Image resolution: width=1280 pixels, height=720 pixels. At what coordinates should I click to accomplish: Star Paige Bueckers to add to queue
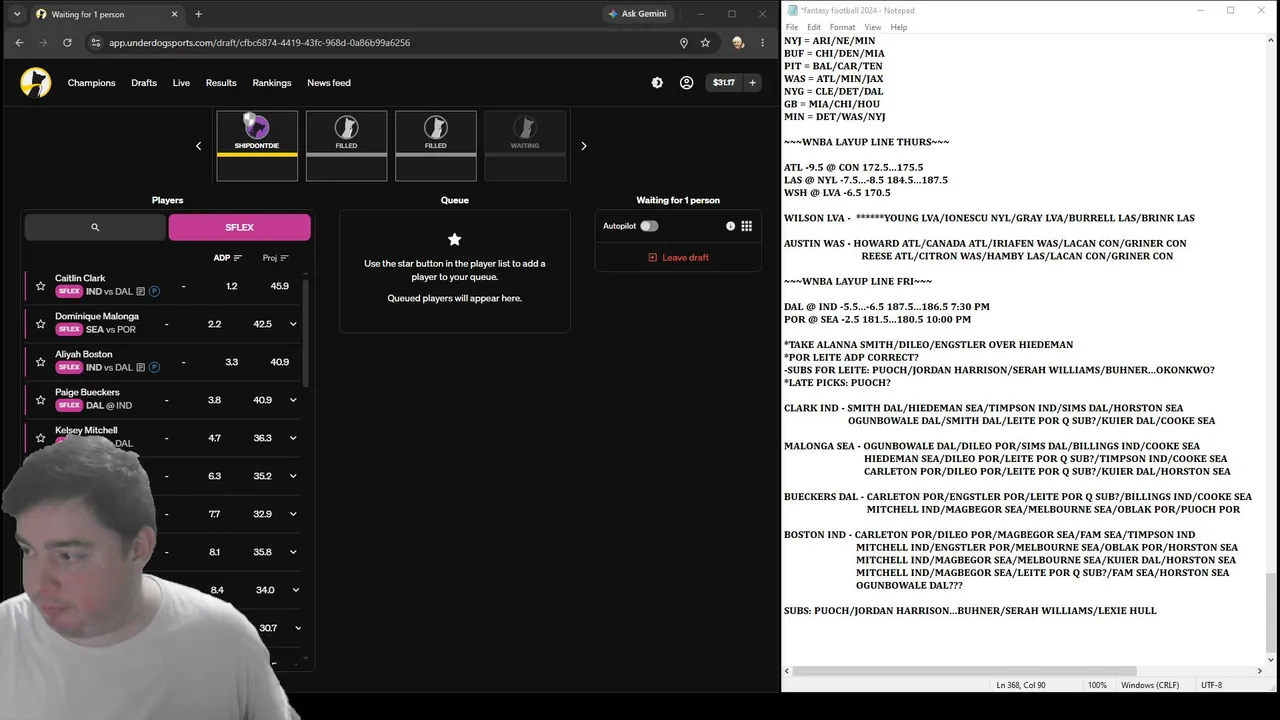[x=40, y=400]
